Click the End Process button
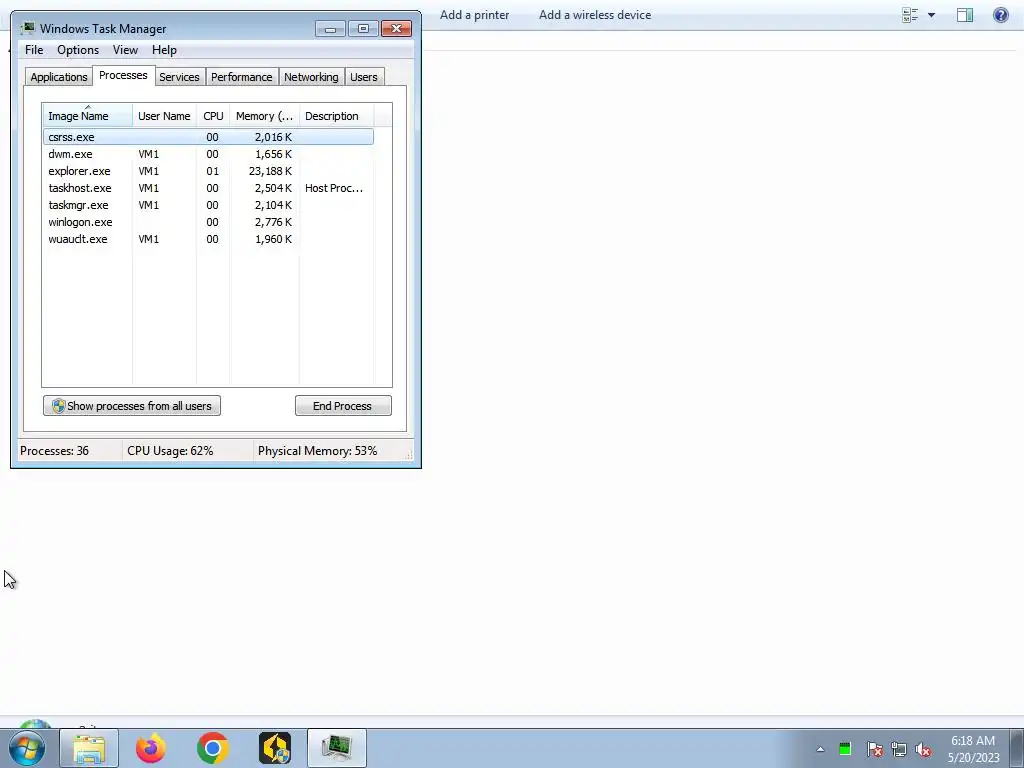Image resolution: width=1024 pixels, height=768 pixels. tap(343, 406)
